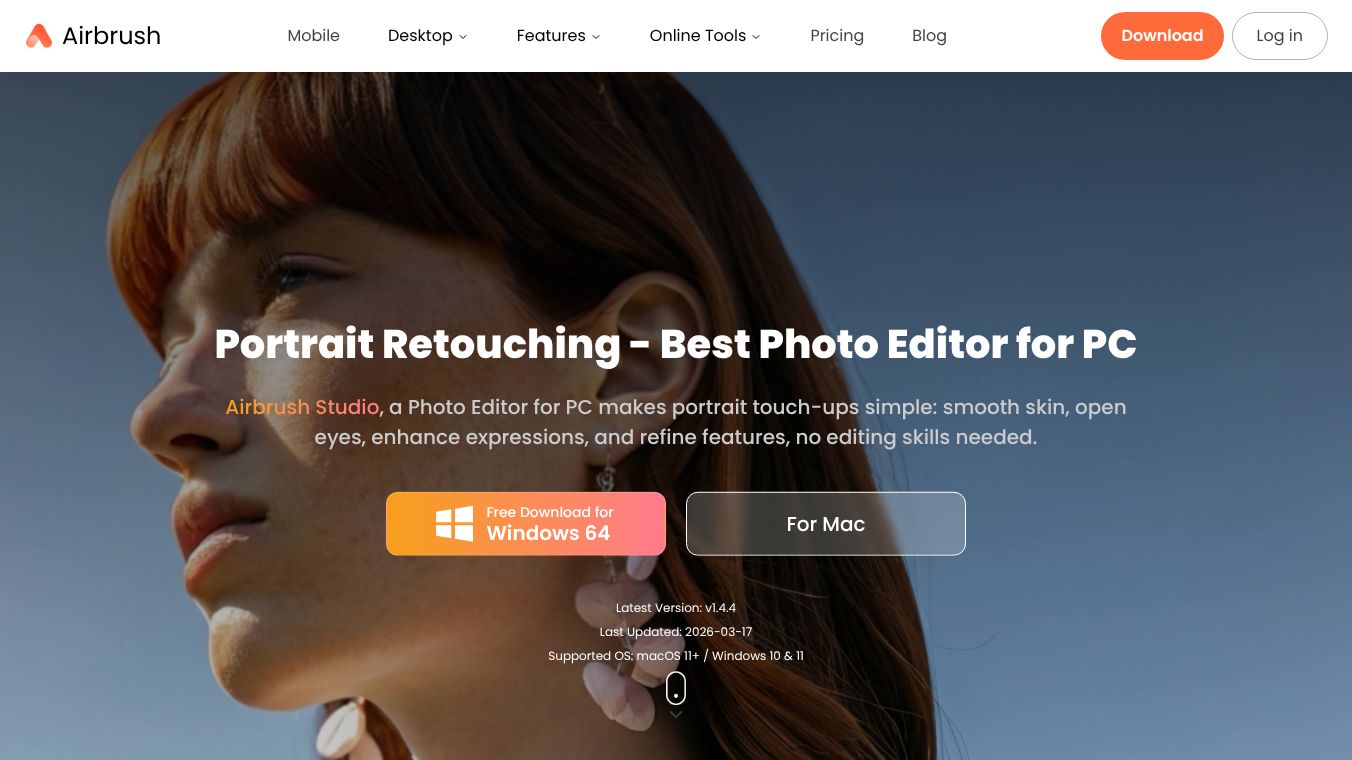Click the 'Supported OS' requirements text
1352x760 pixels.
coord(676,656)
